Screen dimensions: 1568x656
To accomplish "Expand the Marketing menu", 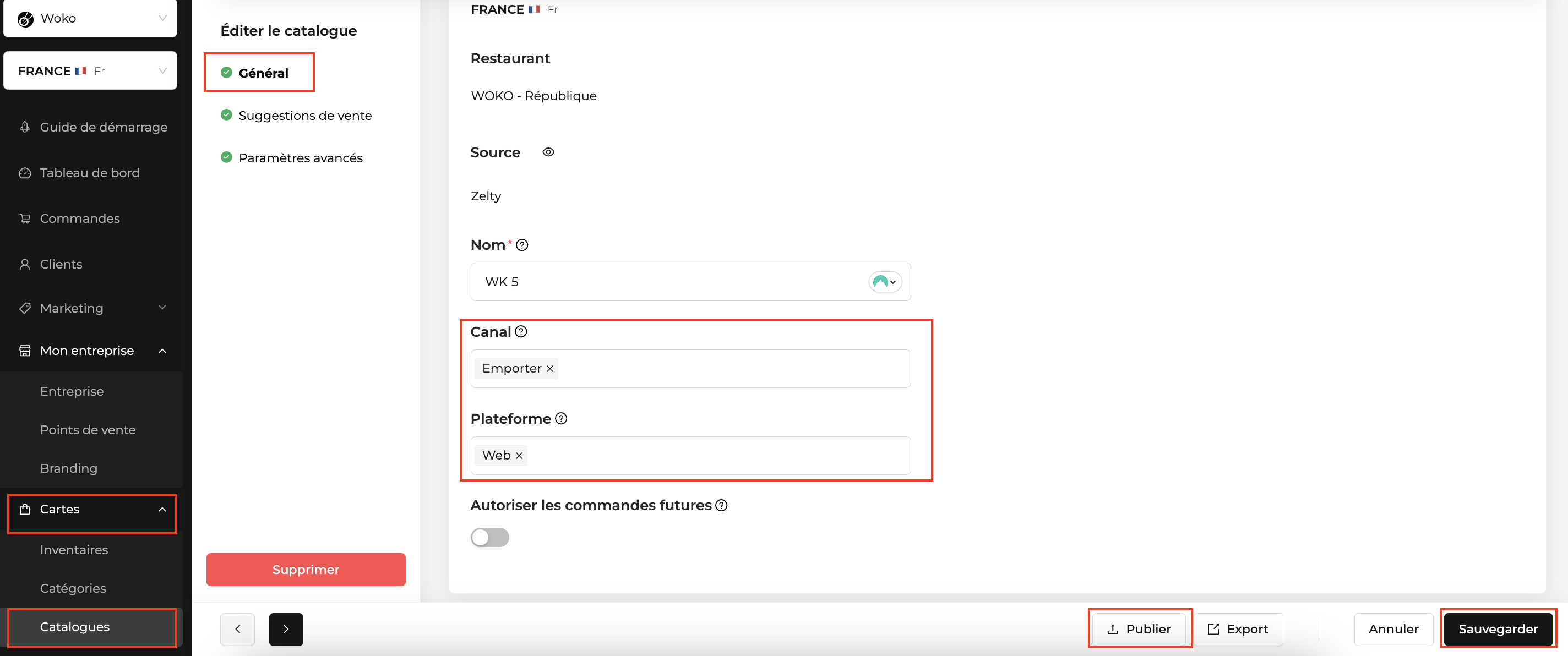I will click(92, 308).
